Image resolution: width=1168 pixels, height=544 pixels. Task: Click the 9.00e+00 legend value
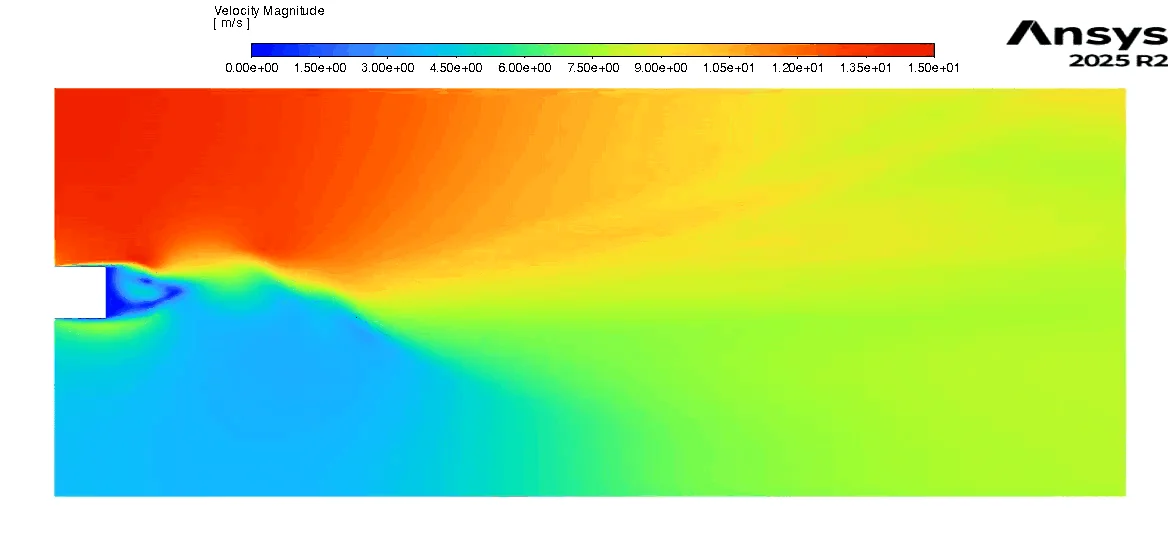(x=661, y=68)
